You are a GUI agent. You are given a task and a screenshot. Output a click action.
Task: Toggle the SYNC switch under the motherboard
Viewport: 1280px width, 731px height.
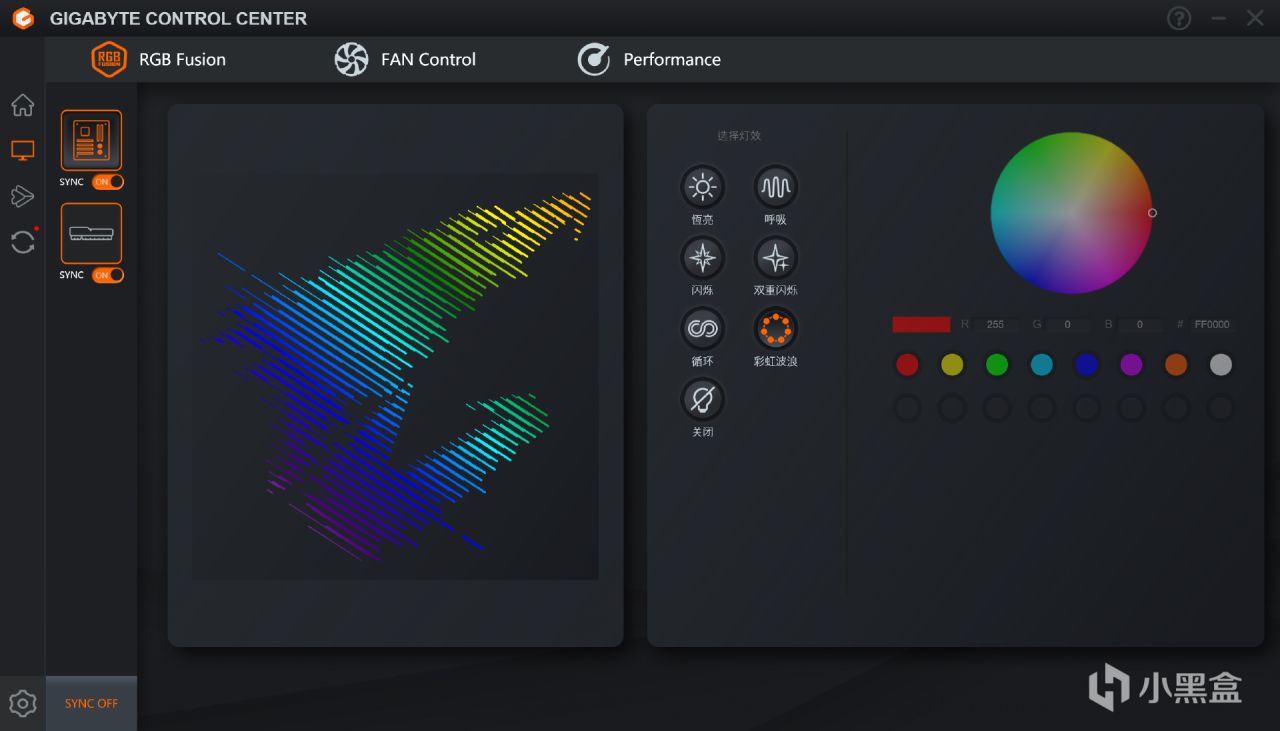click(108, 182)
